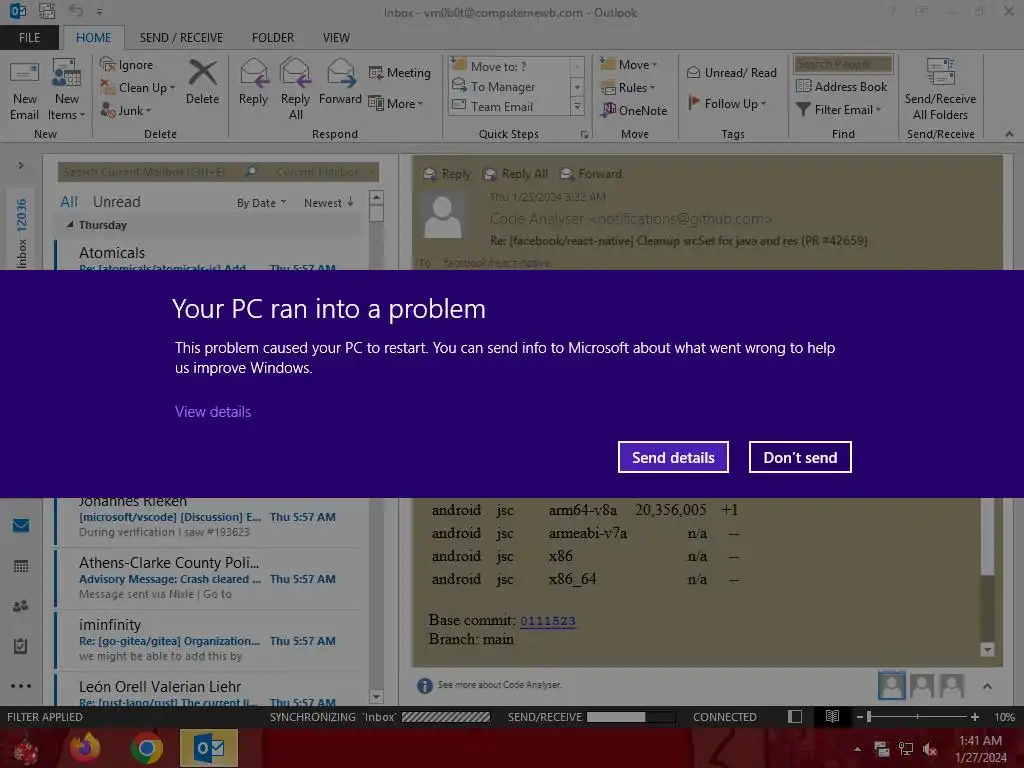Select the HOME ribbon tab
This screenshot has width=1024, height=768.
(x=93, y=38)
